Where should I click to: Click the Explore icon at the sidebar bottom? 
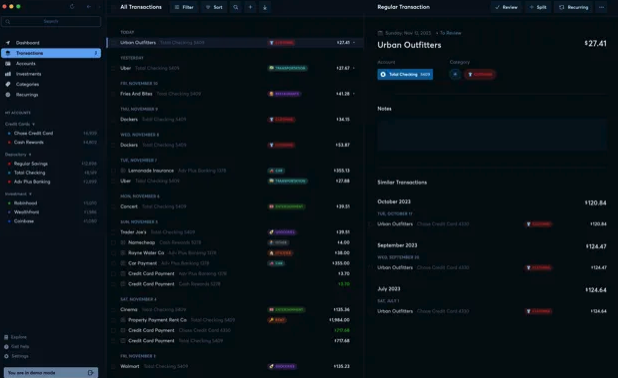tap(6, 337)
